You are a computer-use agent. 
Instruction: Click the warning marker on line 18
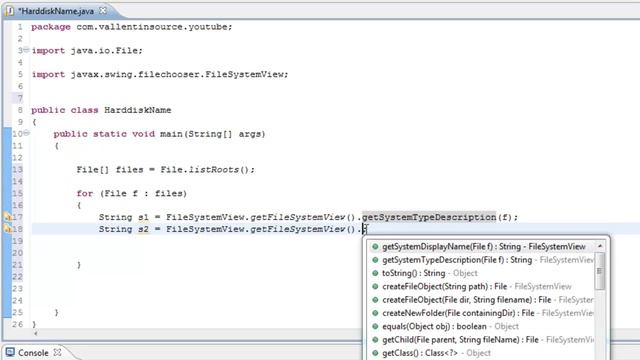8,229
